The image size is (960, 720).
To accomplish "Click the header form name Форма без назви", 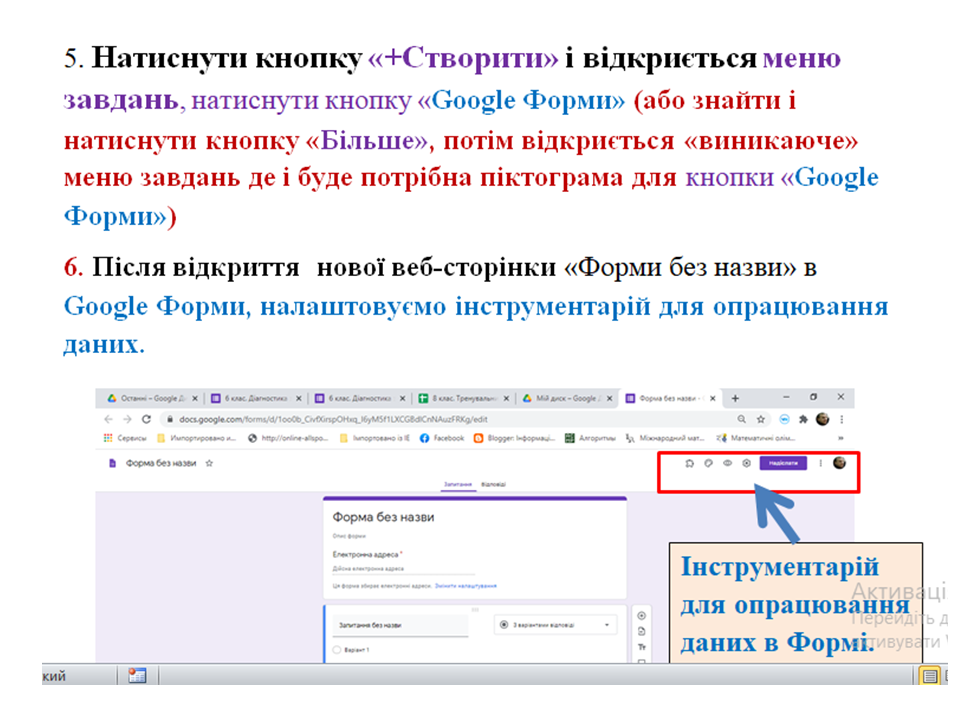I will 161,463.
